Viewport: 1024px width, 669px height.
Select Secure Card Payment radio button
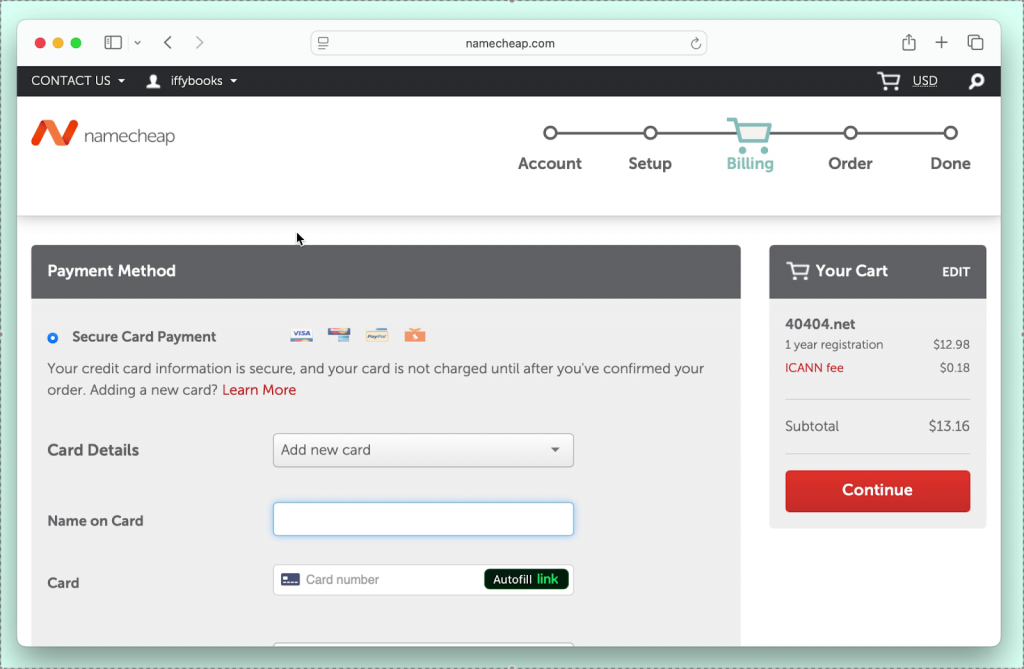pyautogui.click(x=53, y=338)
